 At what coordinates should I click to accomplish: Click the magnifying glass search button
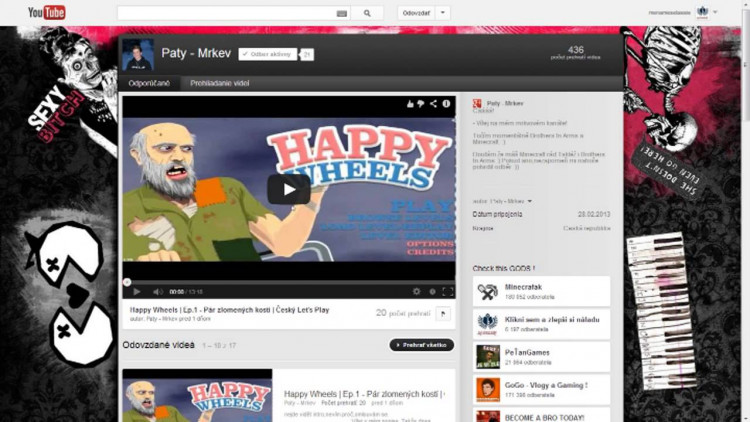367,13
